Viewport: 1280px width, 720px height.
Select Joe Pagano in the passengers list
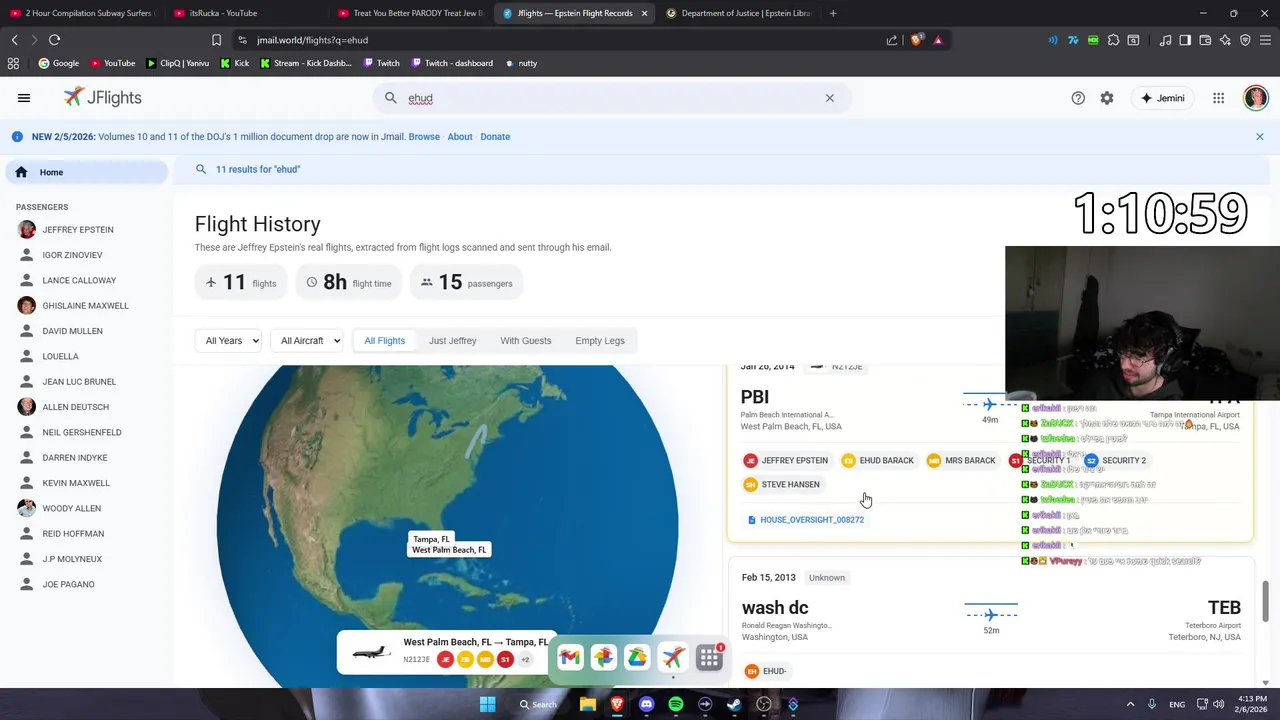point(68,585)
